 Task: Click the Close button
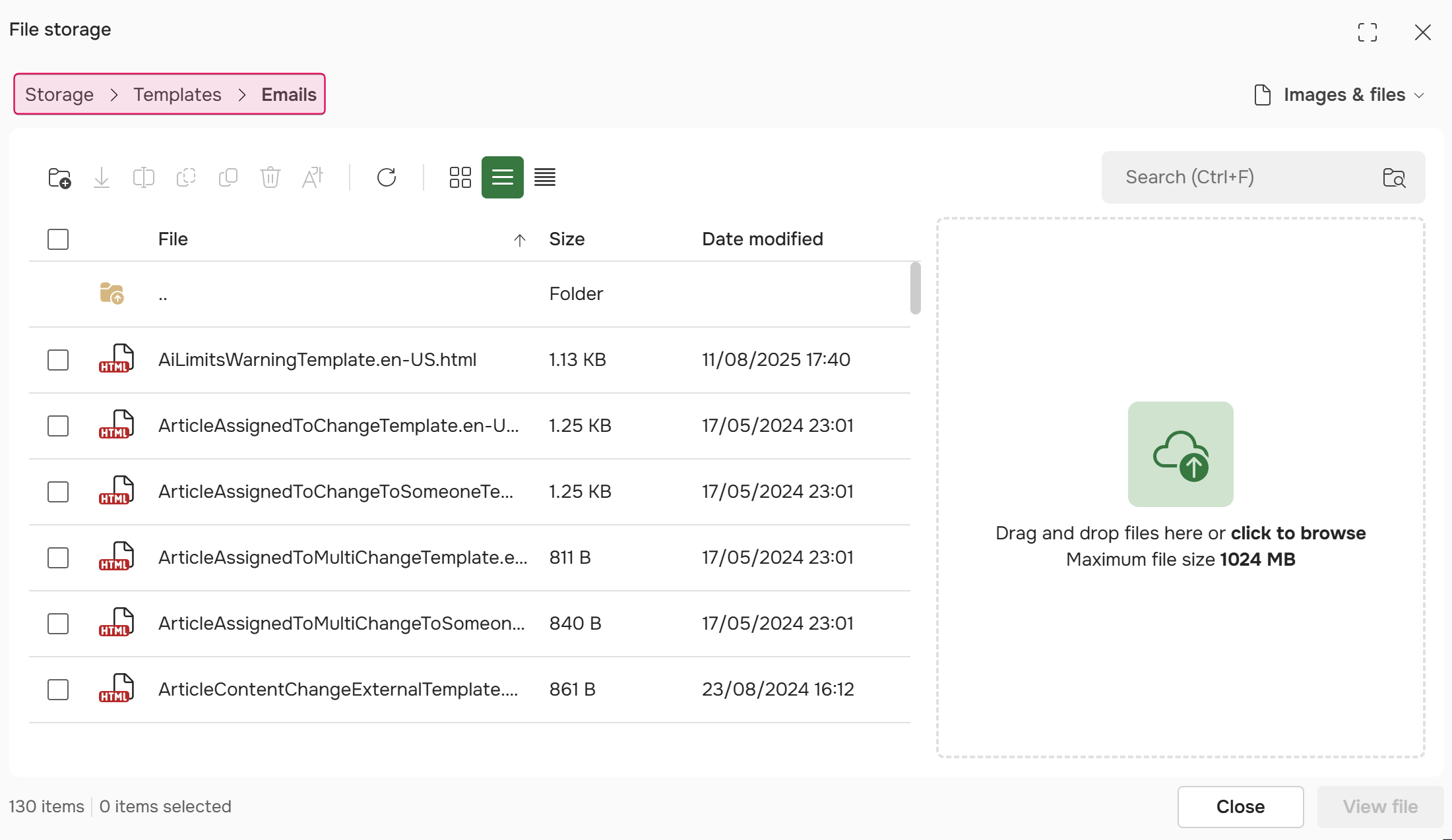pos(1240,806)
